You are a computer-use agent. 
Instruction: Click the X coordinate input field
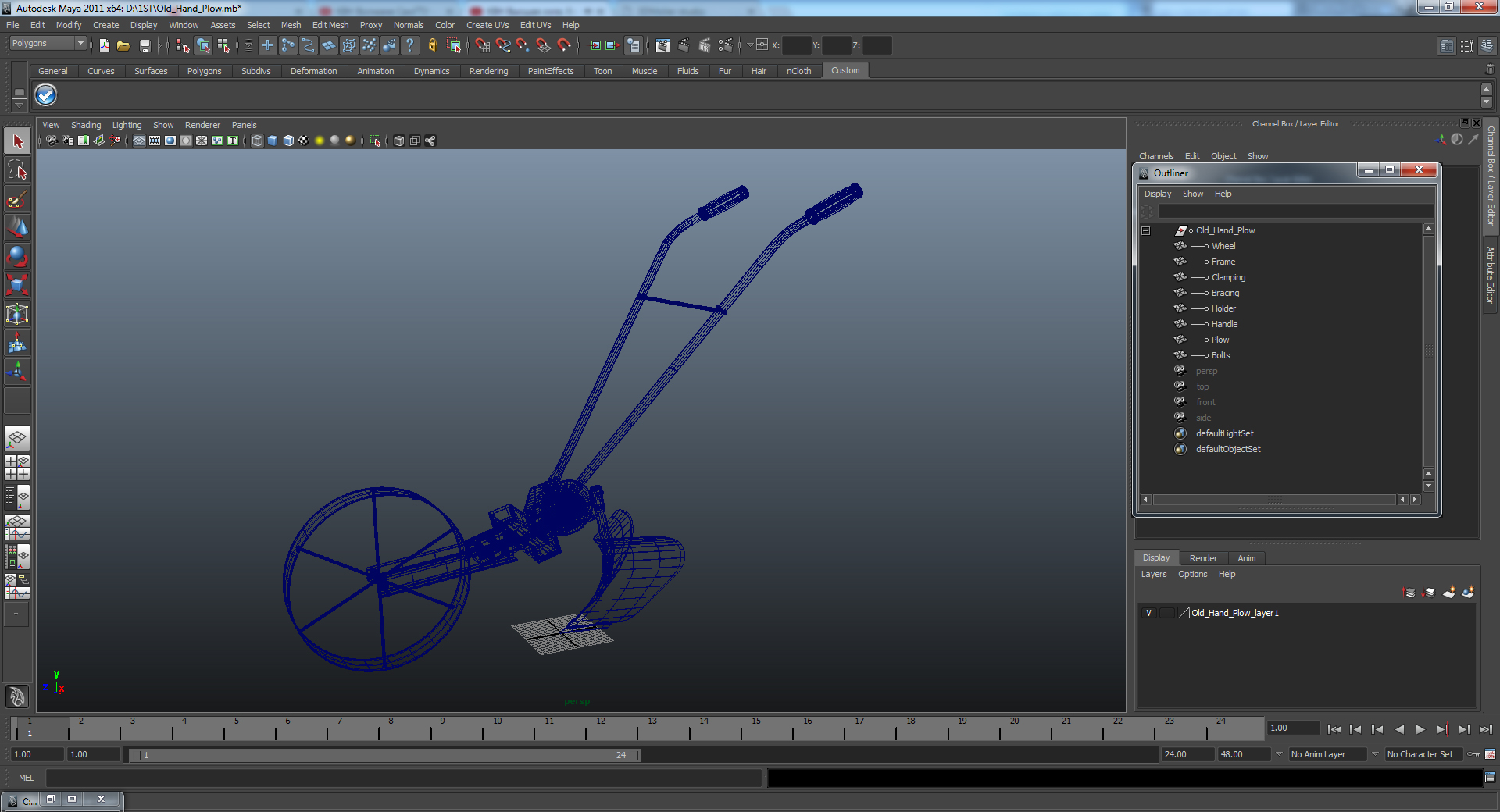click(797, 45)
